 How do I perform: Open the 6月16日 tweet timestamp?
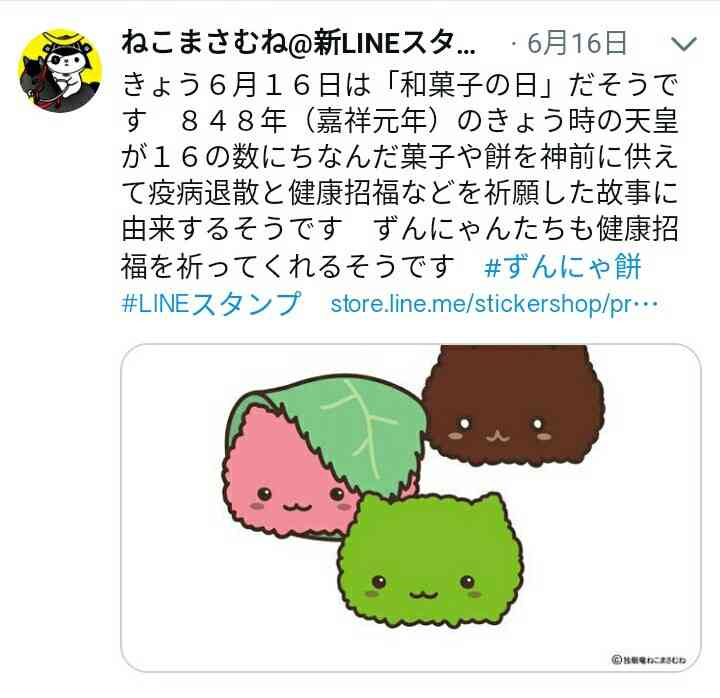(x=577, y=43)
